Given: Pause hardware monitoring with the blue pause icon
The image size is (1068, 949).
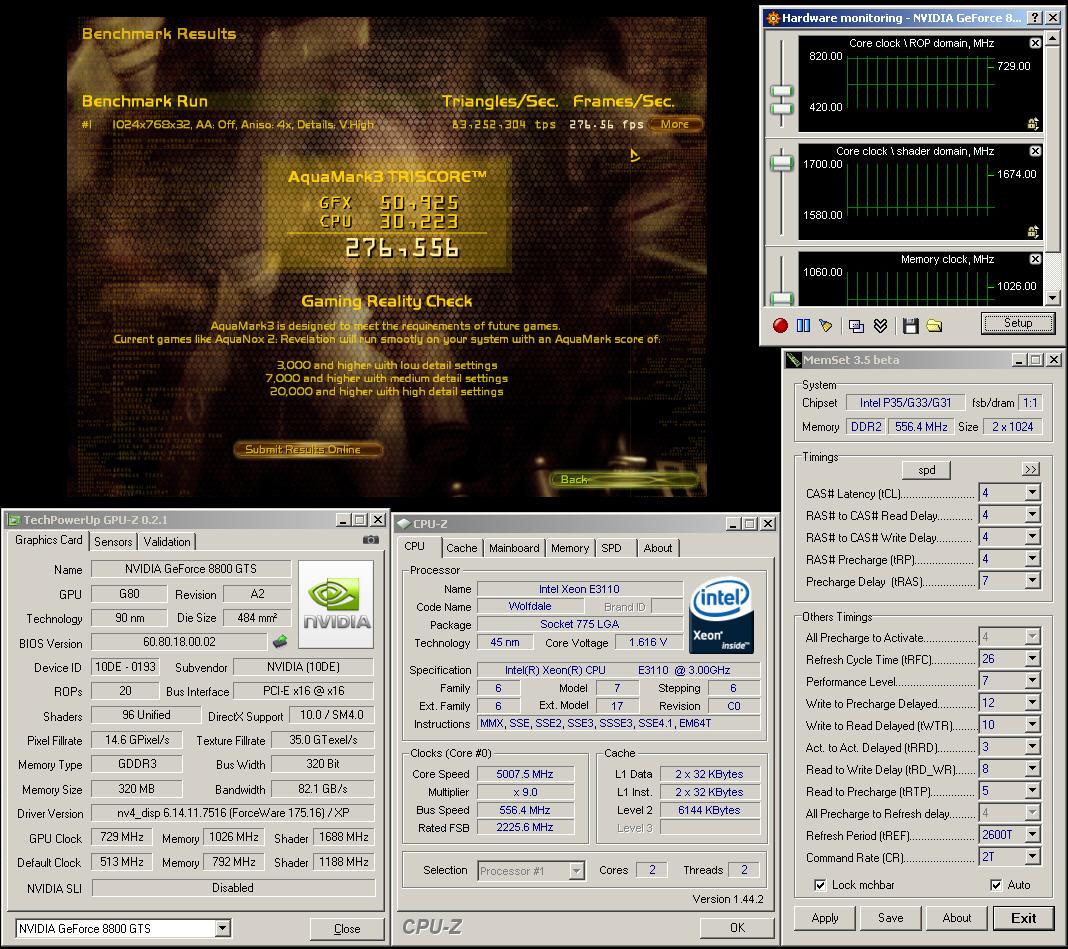Looking at the screenshot, I should tap(803, 326).
